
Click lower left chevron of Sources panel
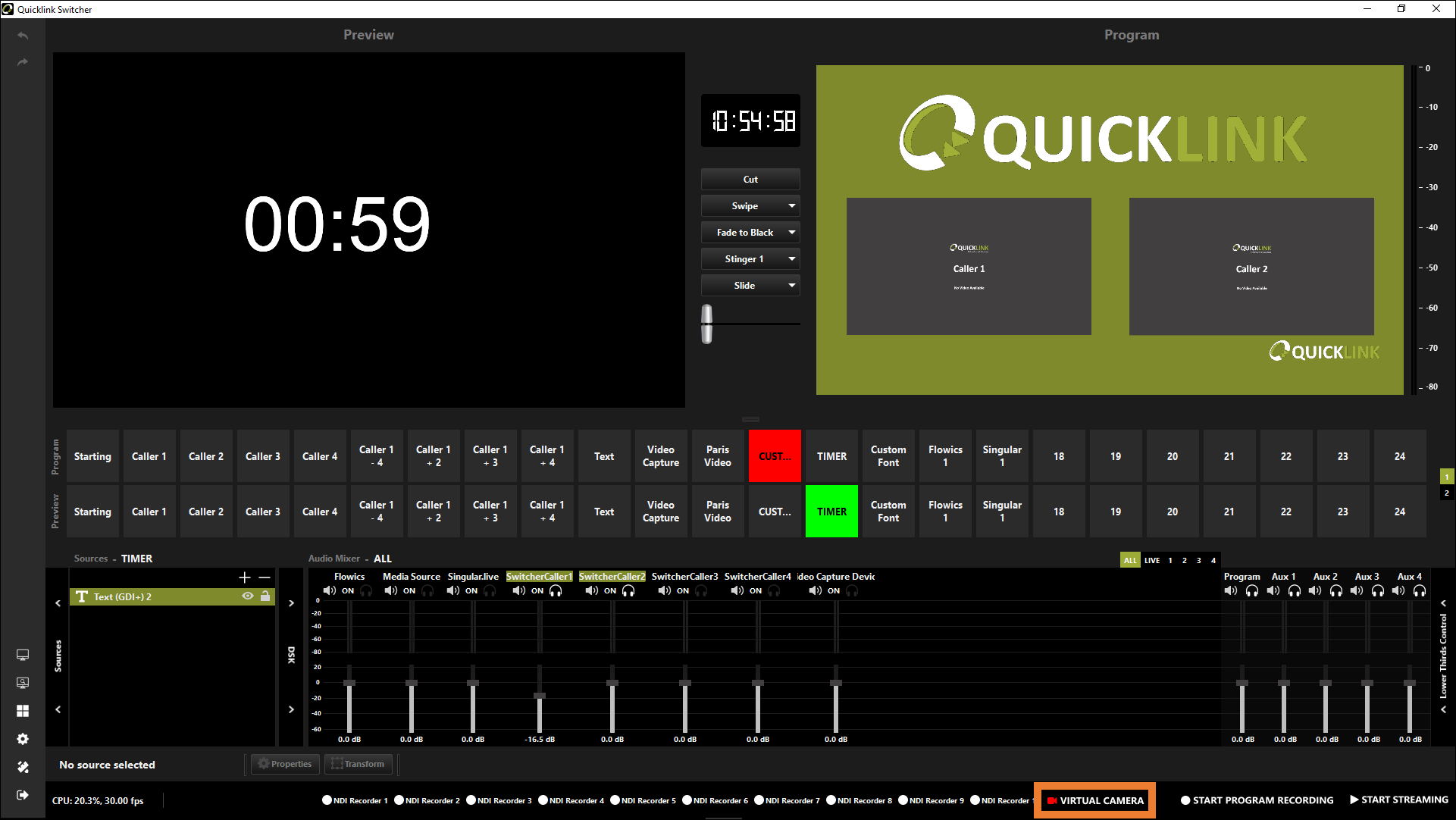click(x=58, y=709)
